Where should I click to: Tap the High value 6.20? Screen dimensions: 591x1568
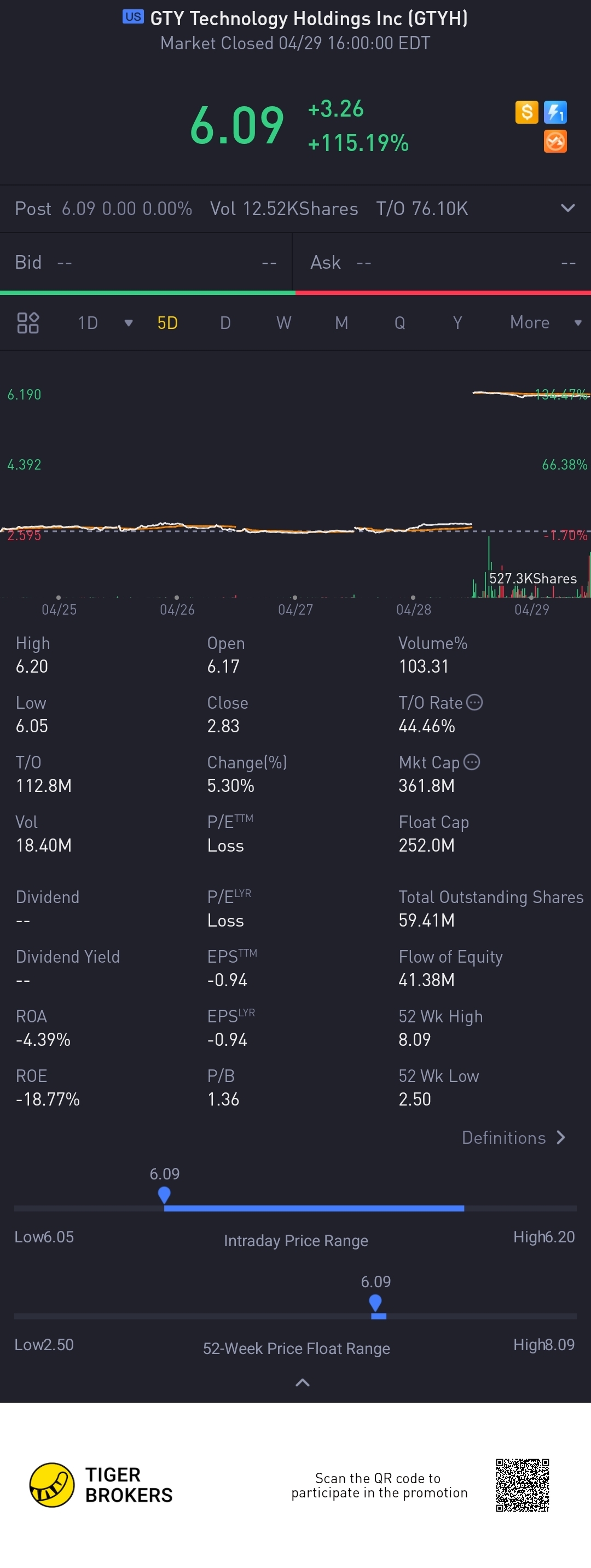pos(32,667)
